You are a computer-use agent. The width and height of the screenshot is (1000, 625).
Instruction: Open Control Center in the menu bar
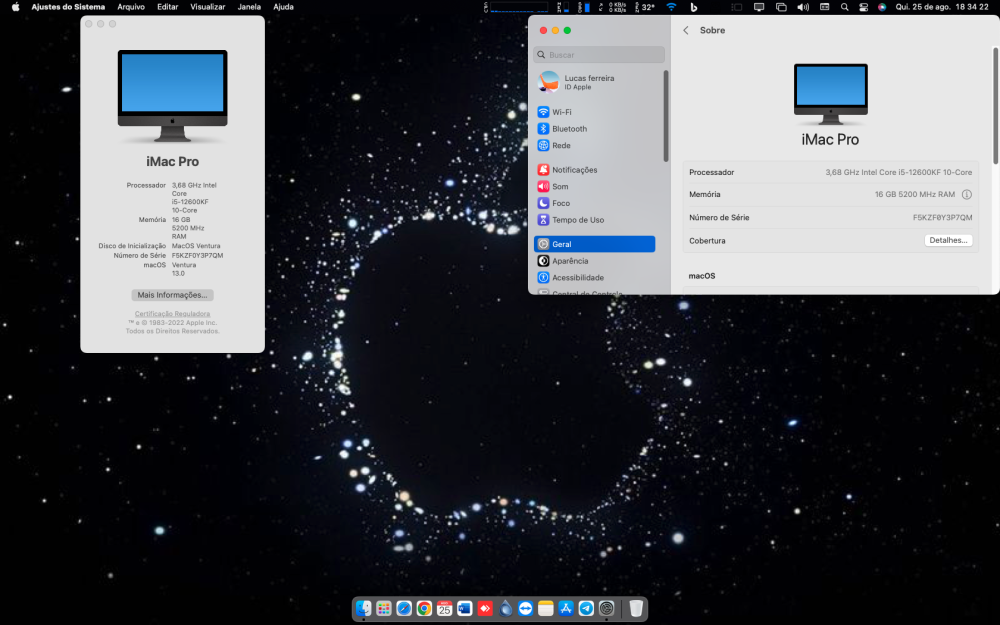click(x=864, y=7)
